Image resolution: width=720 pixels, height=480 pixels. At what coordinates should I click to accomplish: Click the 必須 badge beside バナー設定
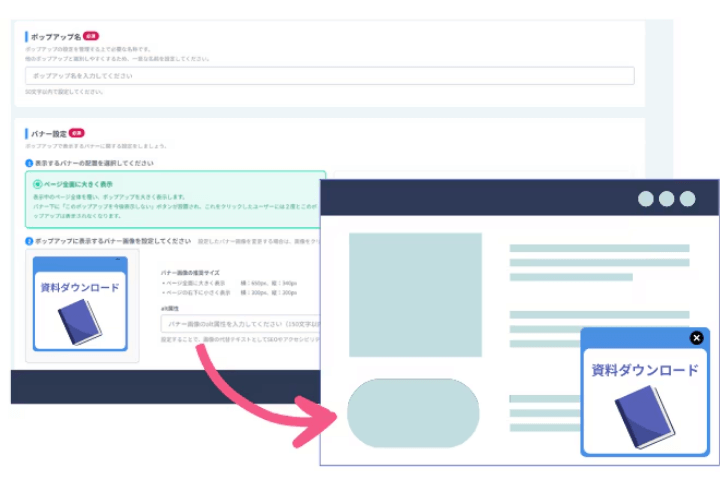77,133
